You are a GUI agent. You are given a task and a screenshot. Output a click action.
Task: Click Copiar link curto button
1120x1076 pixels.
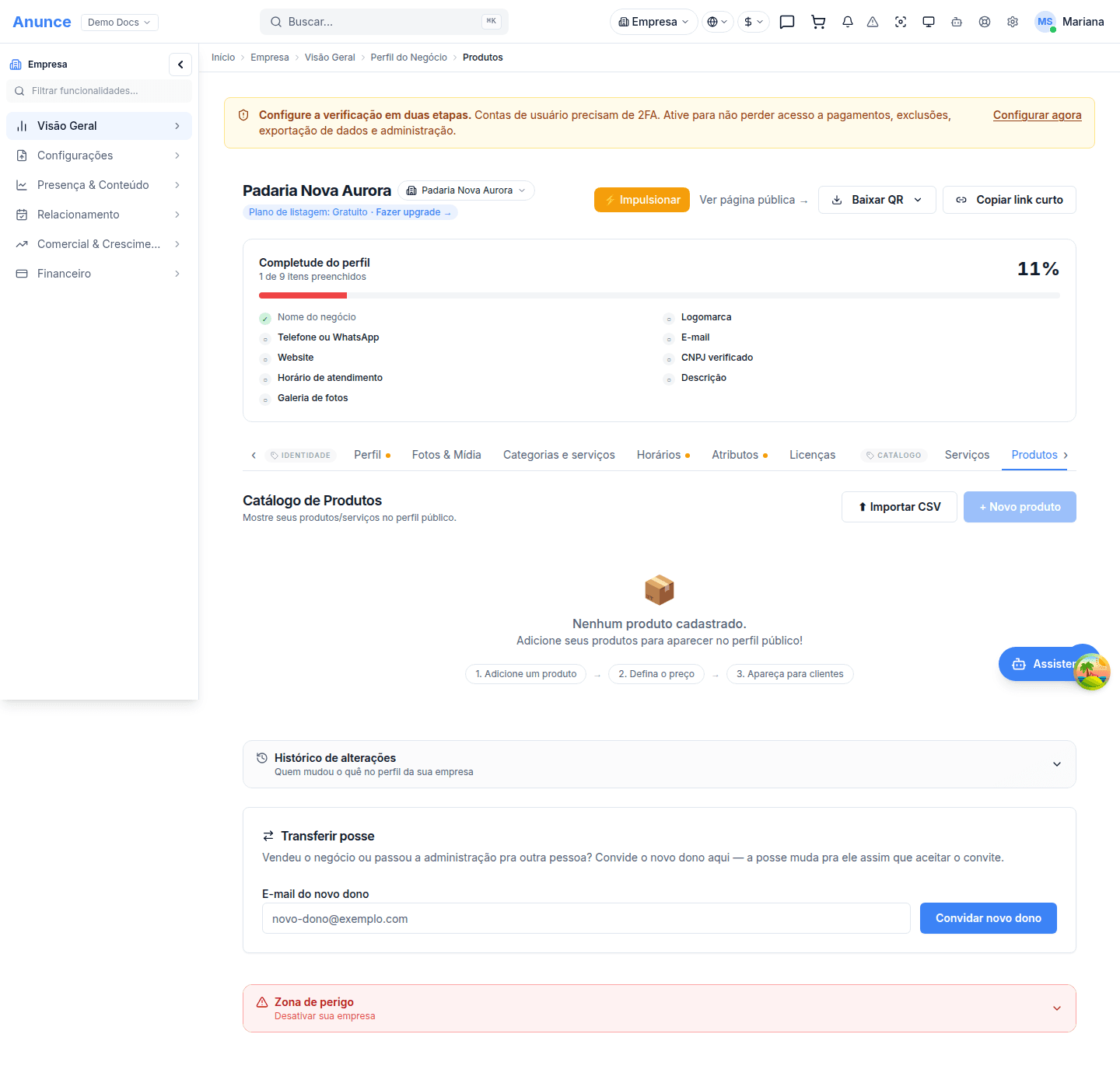pos(1010,200)
